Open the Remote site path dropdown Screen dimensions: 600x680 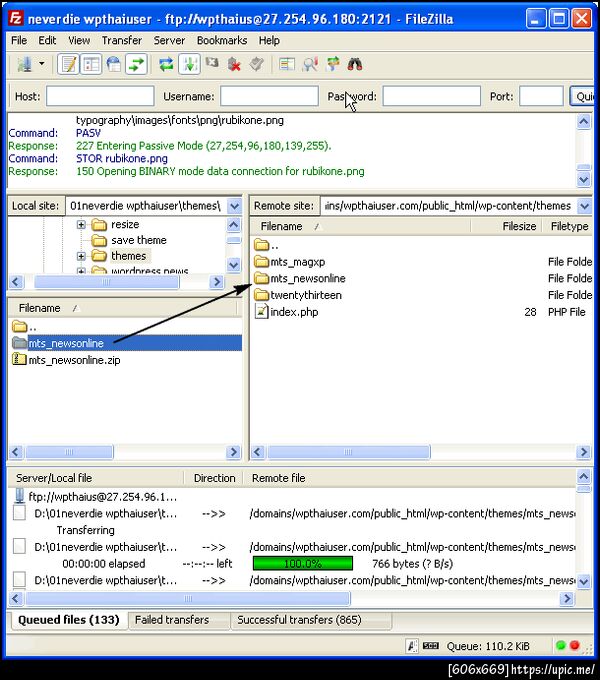[x=584, y=206]
